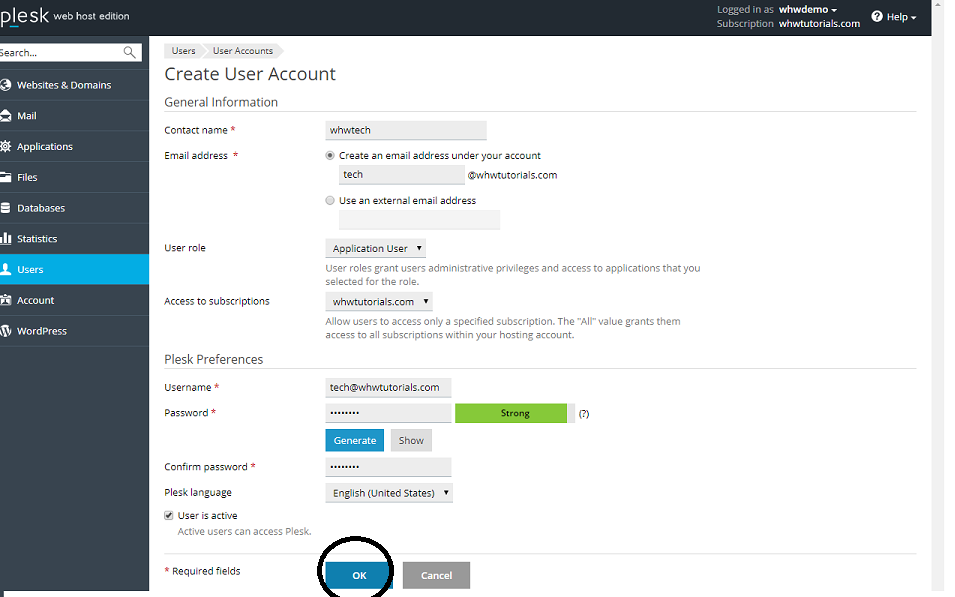The height and width of the screenshot is (597, 955).
Task: Click the Websites & Domains globe icon
Action: pyautogui.click(x=6, y=85)
